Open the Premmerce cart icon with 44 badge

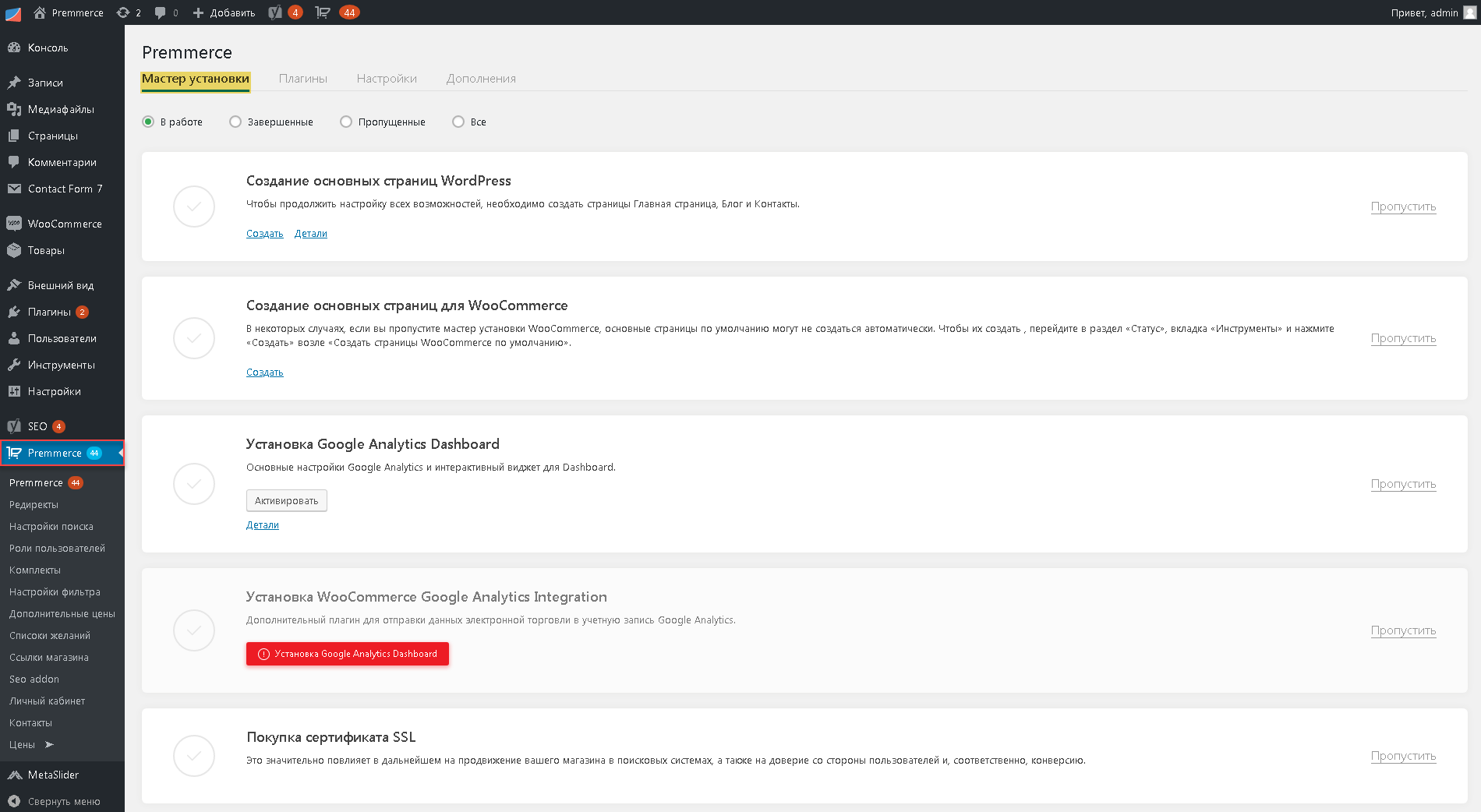[323, 12]
